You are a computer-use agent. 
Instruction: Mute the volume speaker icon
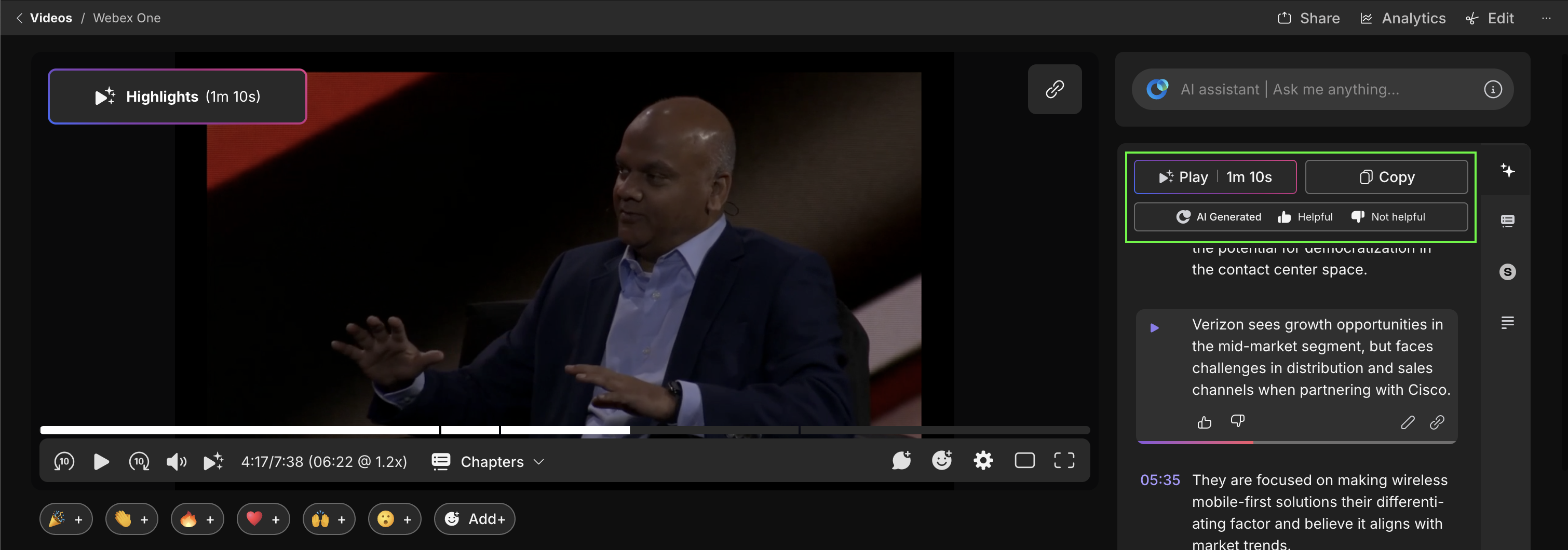177,462
